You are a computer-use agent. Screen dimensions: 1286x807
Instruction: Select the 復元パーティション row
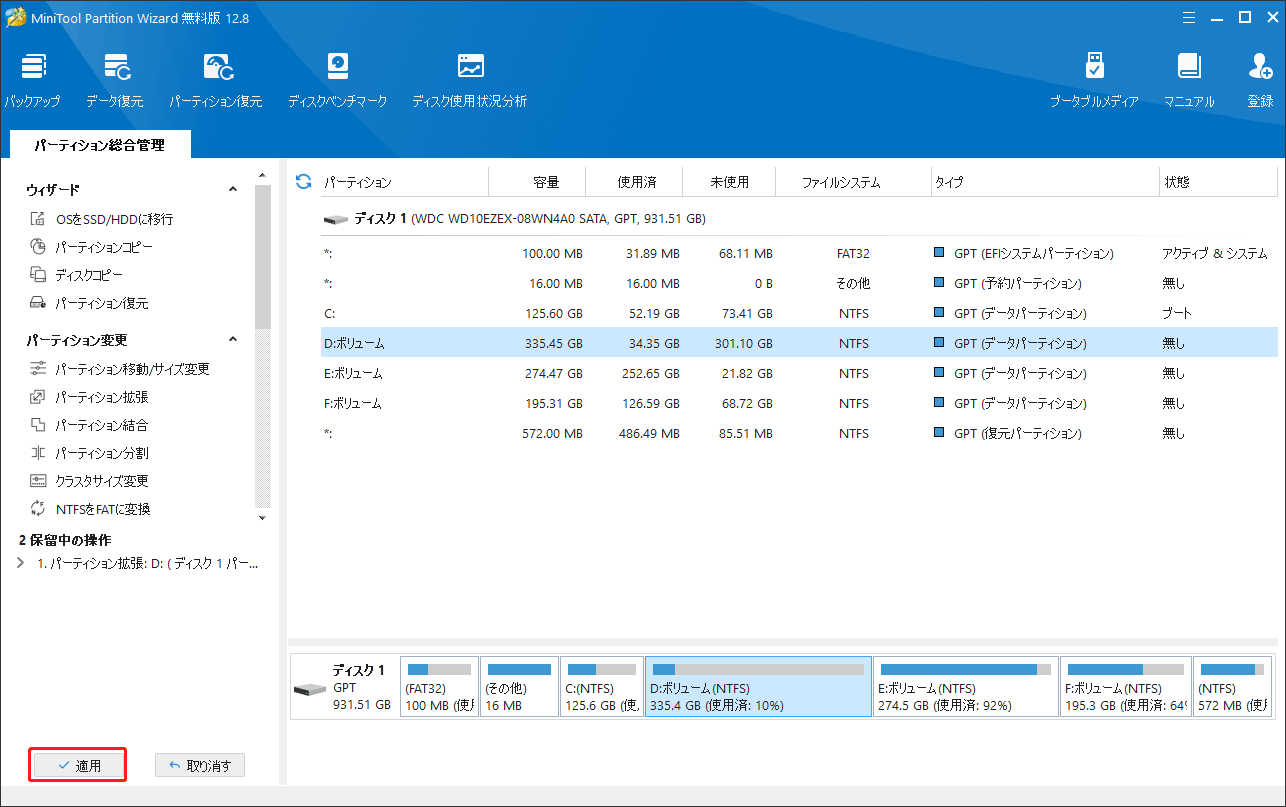799,434
